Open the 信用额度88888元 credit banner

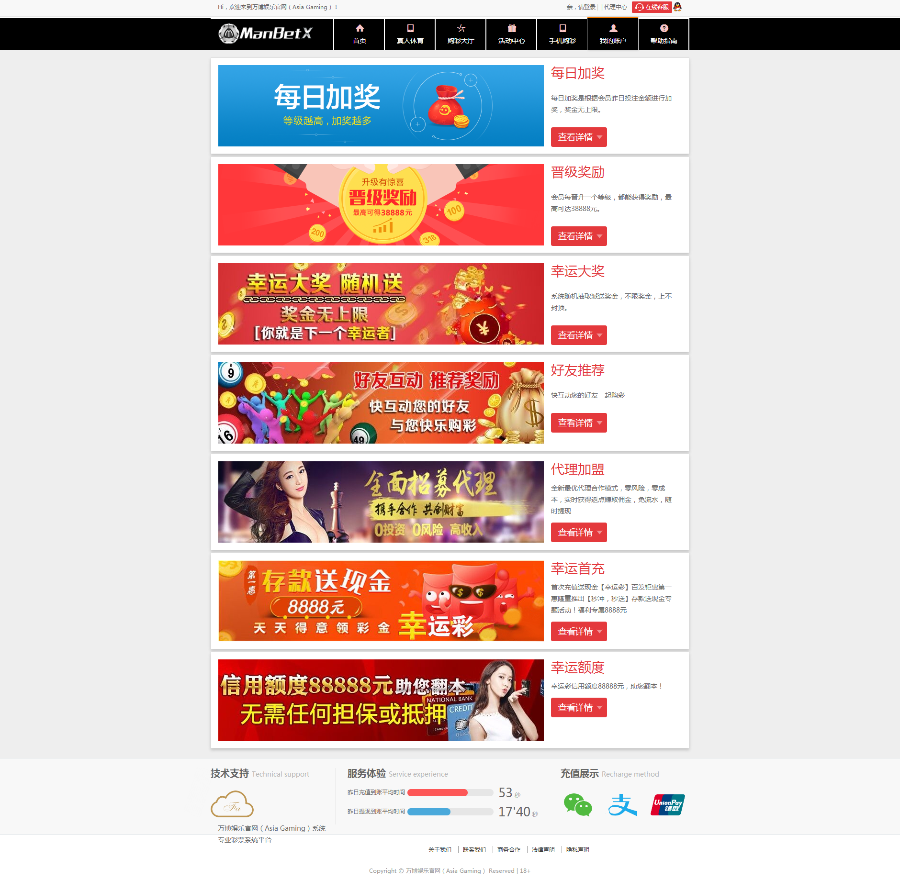[381, 700]
